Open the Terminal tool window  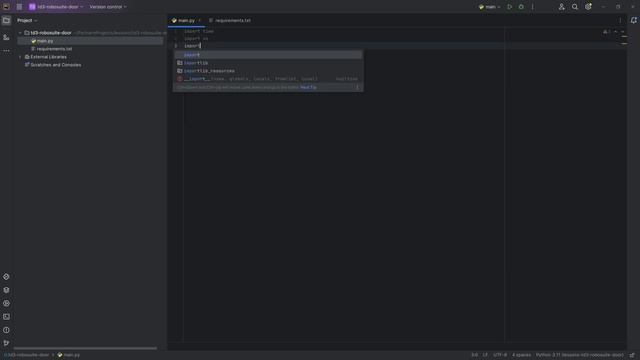point(6,317)
